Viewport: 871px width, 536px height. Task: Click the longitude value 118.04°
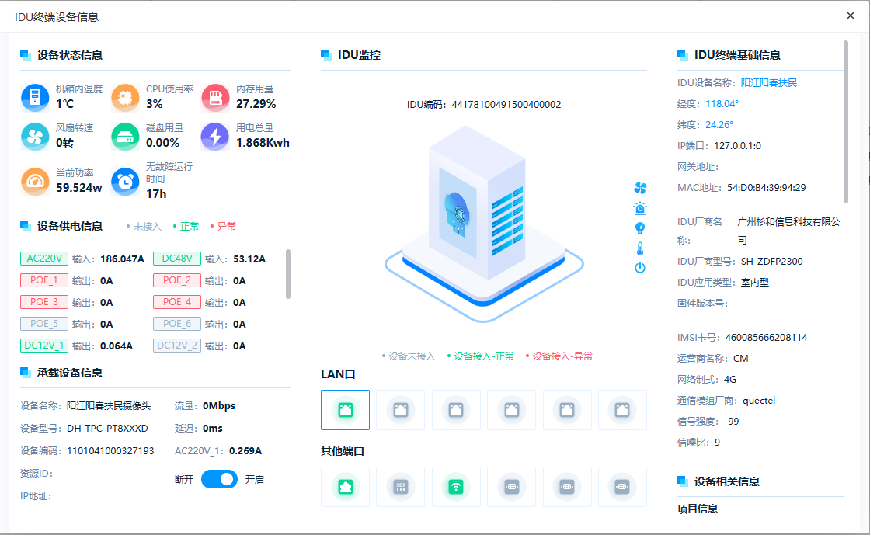click(721, 104)
